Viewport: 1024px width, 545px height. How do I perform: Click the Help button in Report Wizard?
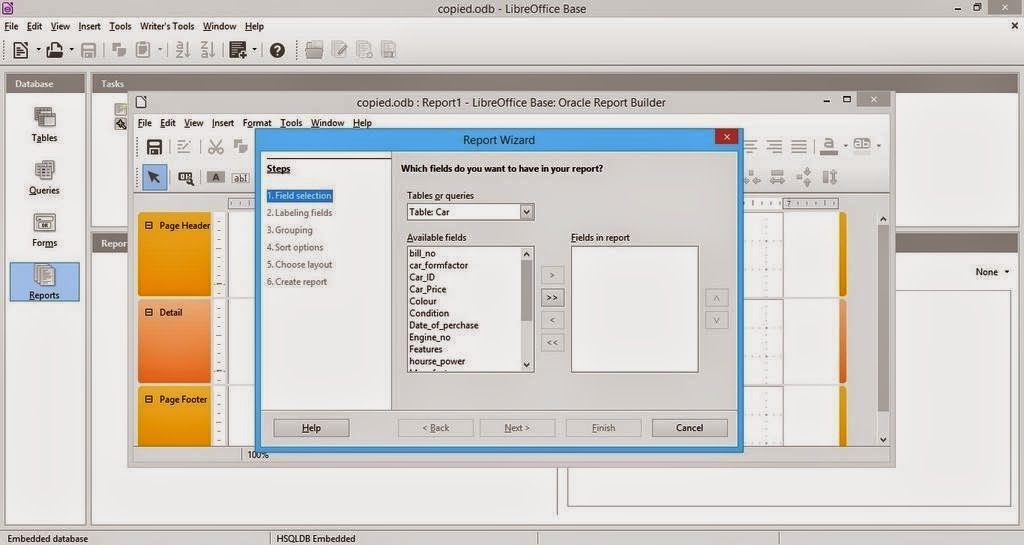(311, 428)
